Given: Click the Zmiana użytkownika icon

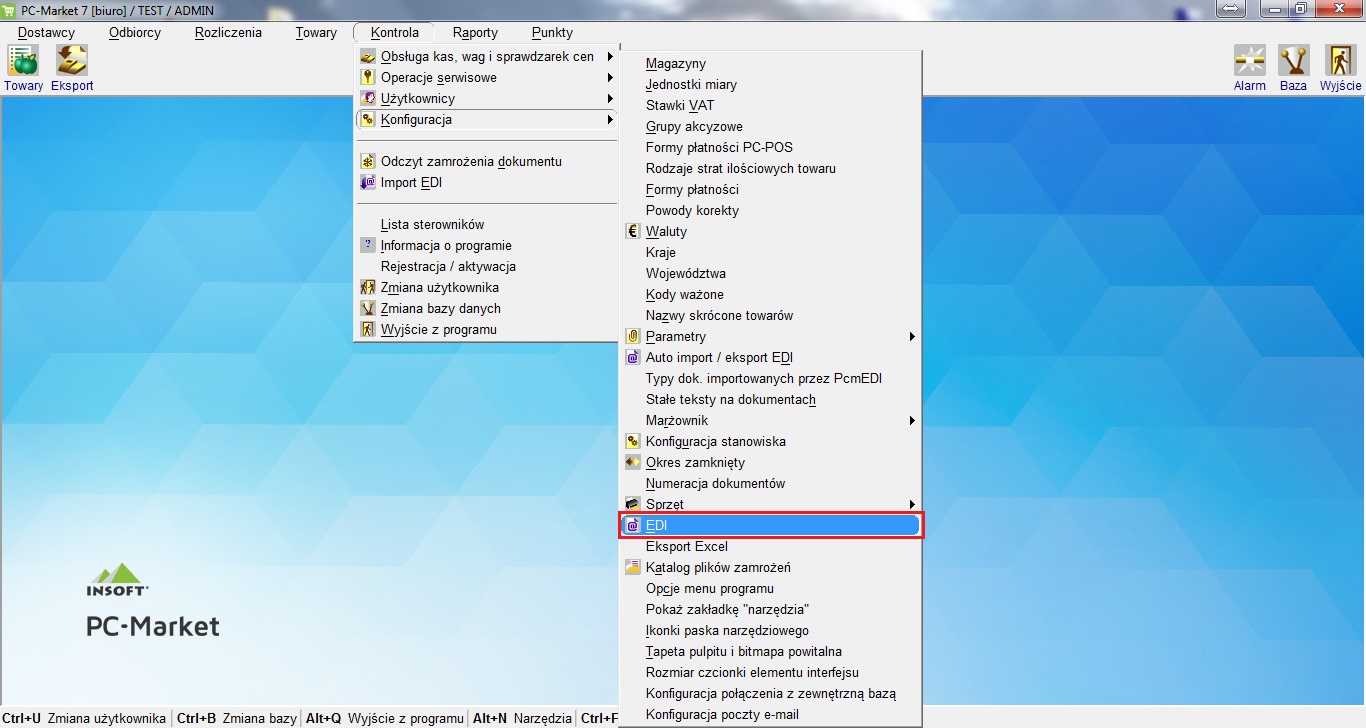Looking at the screenshot, I should [368, 288].
